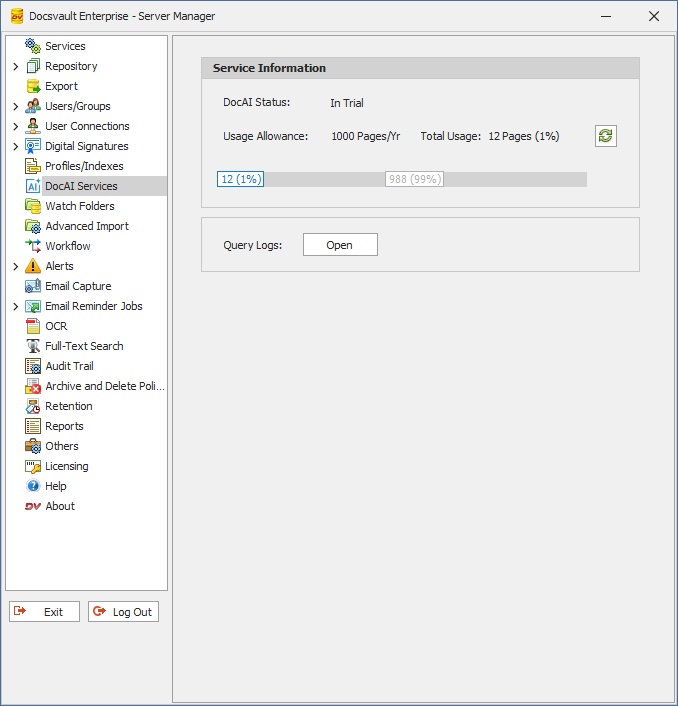678x706 pixels.
Task: Click the '12 Pages (1%)' total usage
Action: [524, 136]
